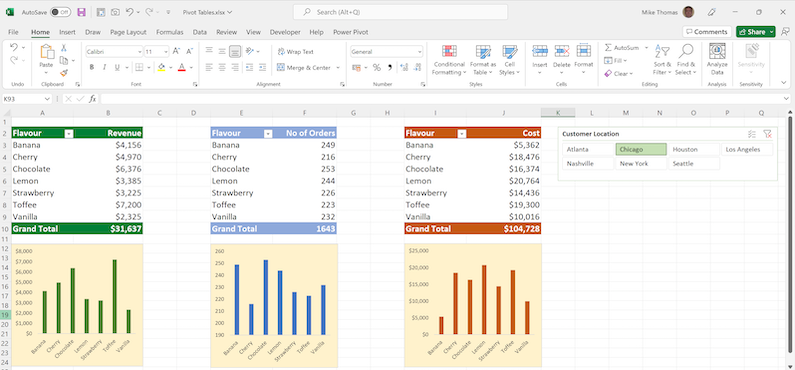Click the Conditional Formatting icon
The image size is (795, 370).
[449, 51]
